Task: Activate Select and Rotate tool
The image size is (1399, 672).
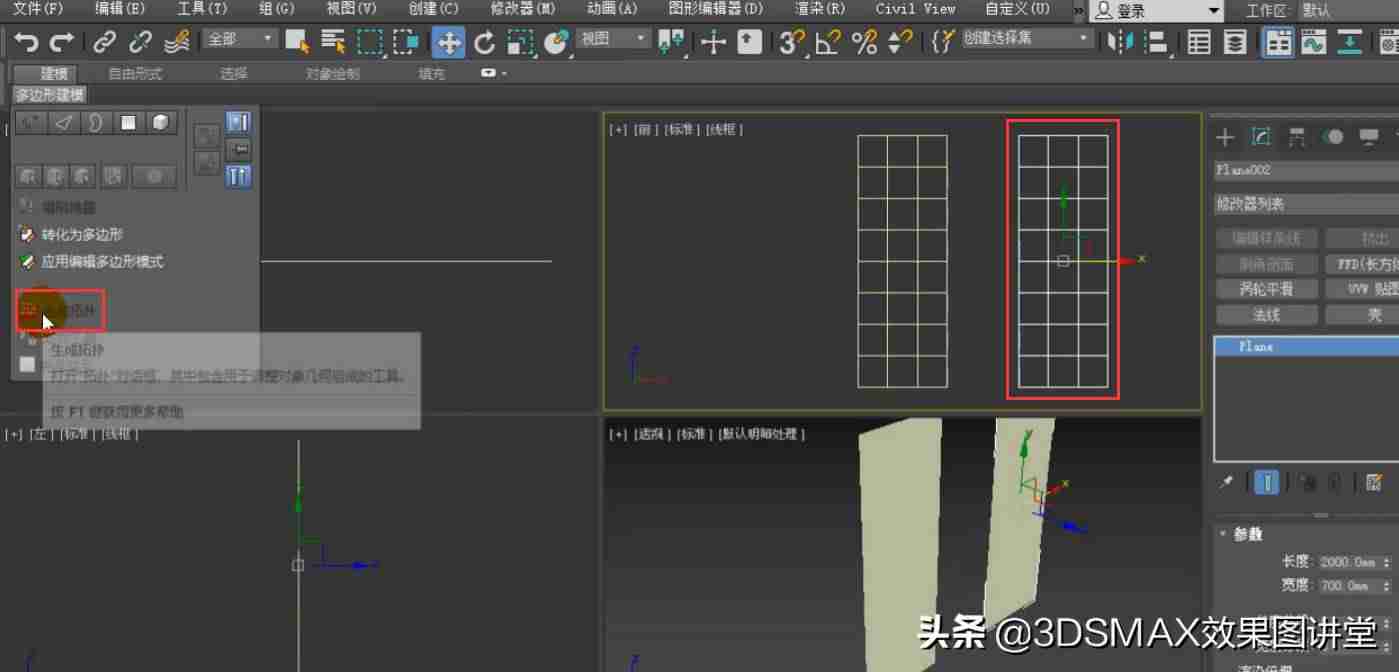Action: (485, 42)
